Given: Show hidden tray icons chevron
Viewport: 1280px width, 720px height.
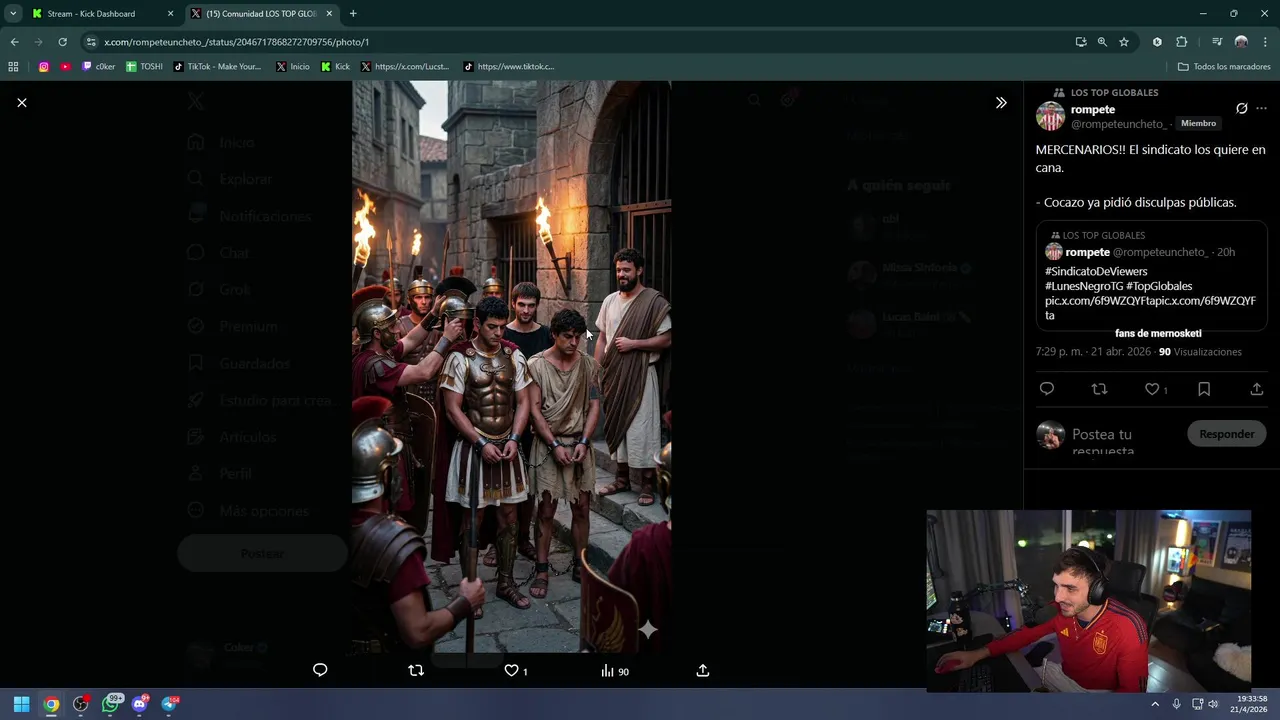Looking at the screenshot, I should [1155, 704].
